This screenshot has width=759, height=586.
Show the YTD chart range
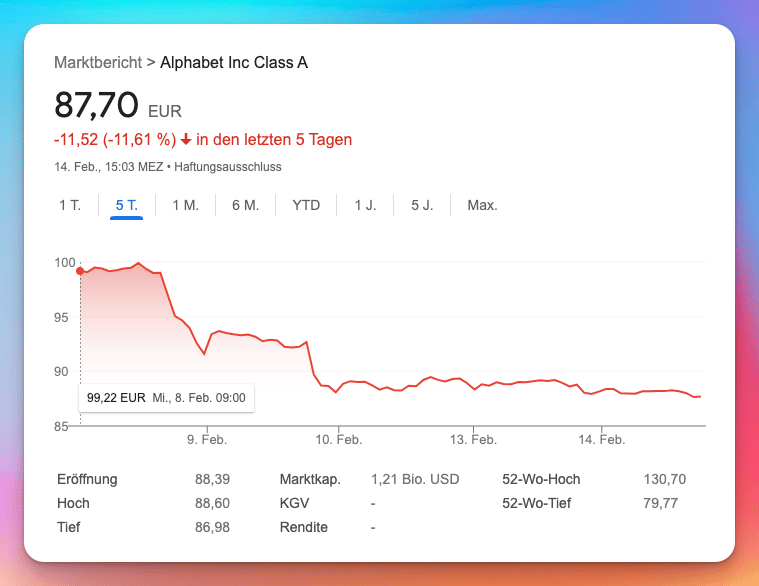pyautogui.click(x=306, y=205)
